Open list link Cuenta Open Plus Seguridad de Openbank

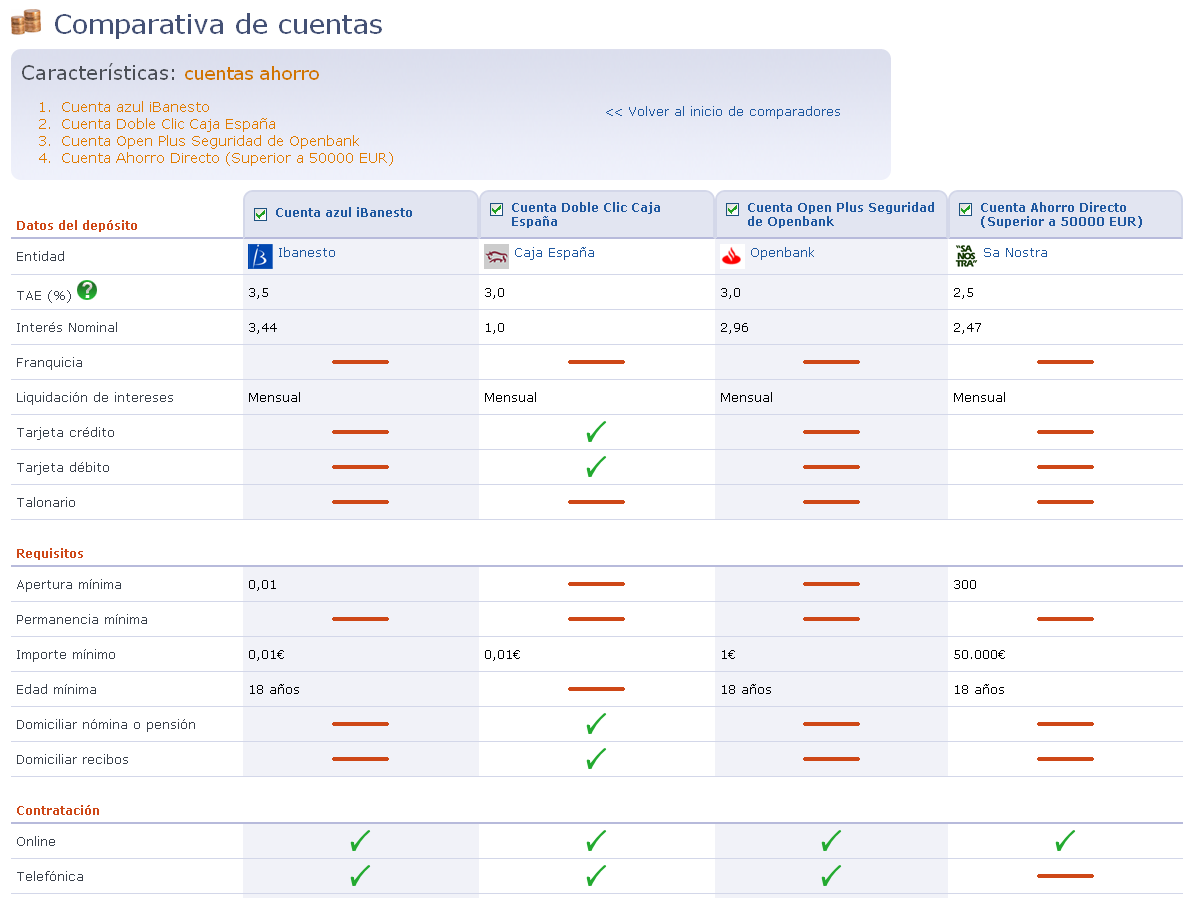[210, 141]
